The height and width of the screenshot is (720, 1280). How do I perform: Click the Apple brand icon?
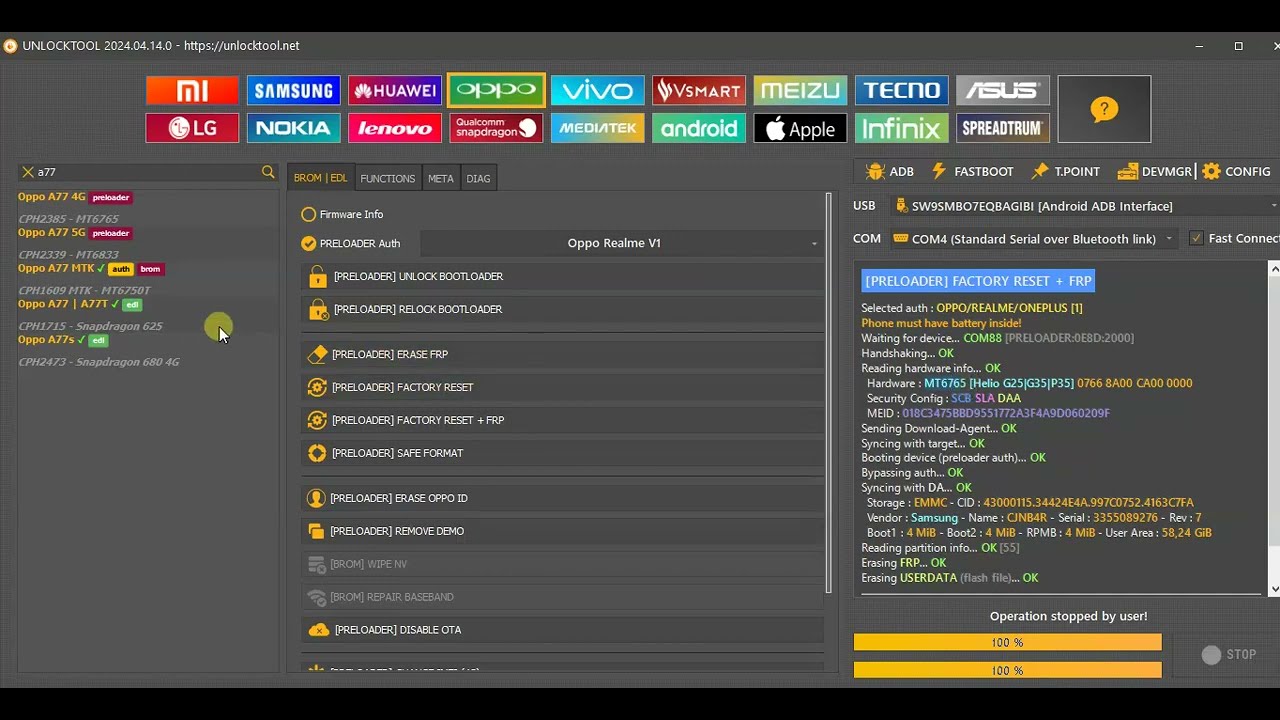[800, 128]
